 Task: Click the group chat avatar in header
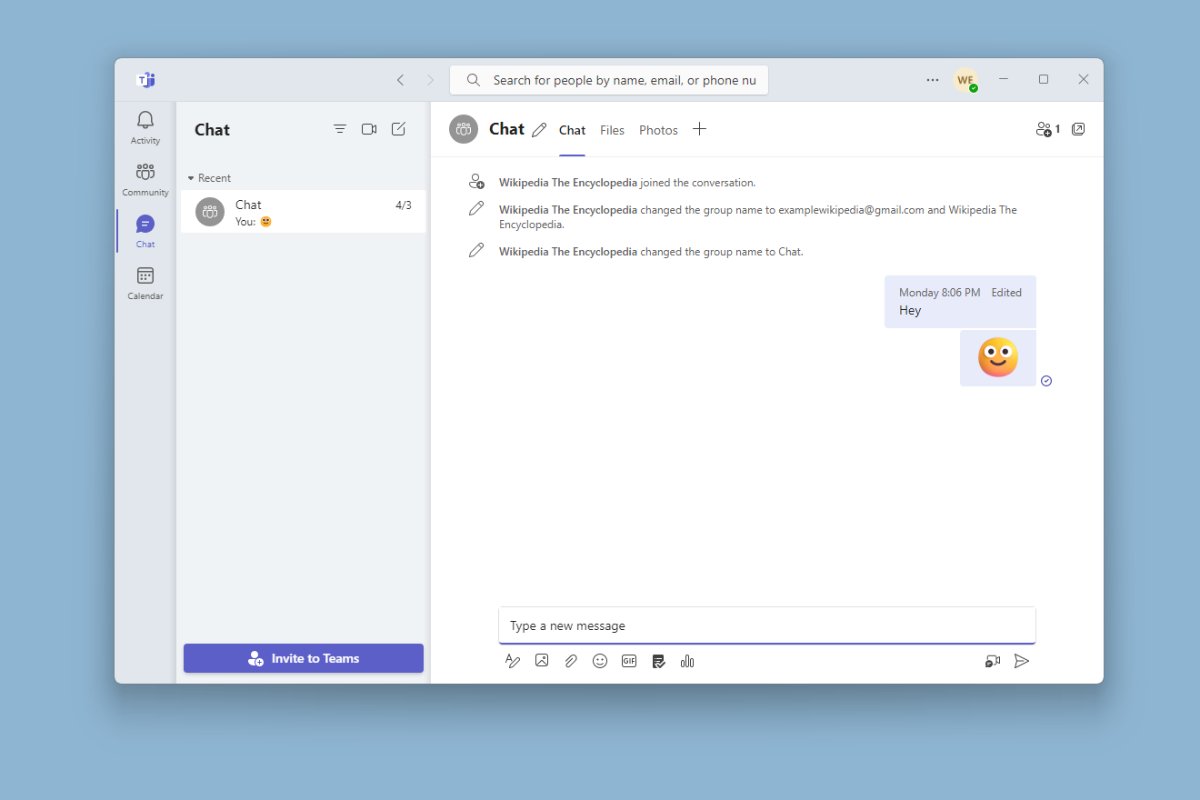[x=463, y=129]
